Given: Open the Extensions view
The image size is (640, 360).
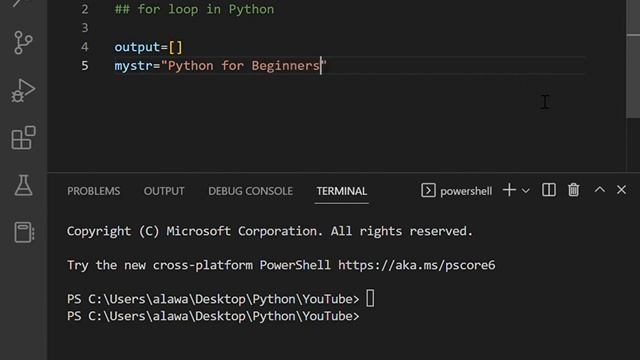Looking at the screenshot, I should click(x=23, y=138).
